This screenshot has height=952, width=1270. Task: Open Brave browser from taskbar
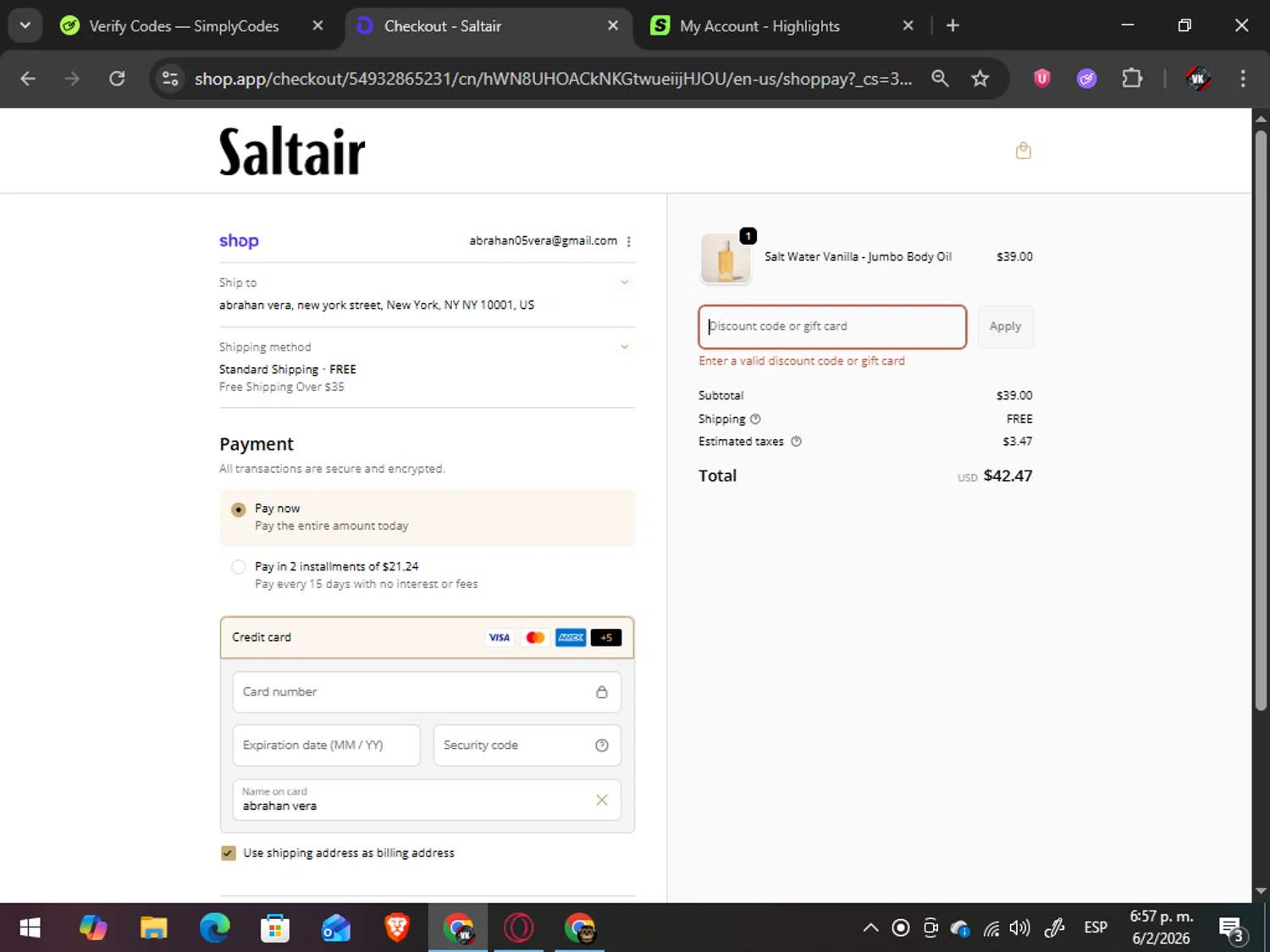click(x=397, y=928)
